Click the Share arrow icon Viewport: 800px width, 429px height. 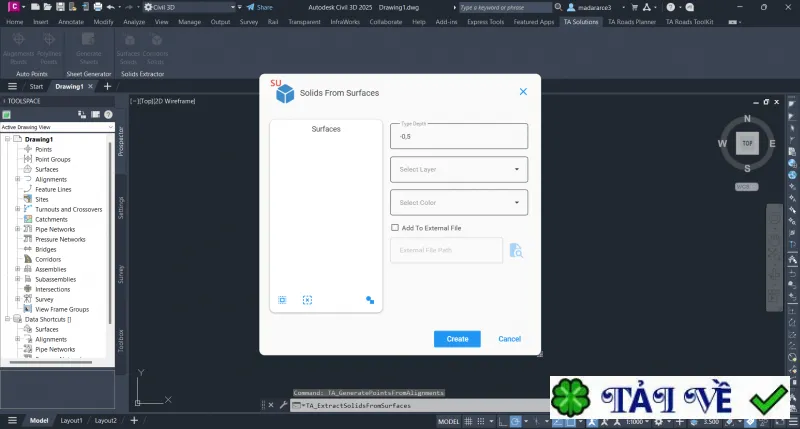coord(251,7)
